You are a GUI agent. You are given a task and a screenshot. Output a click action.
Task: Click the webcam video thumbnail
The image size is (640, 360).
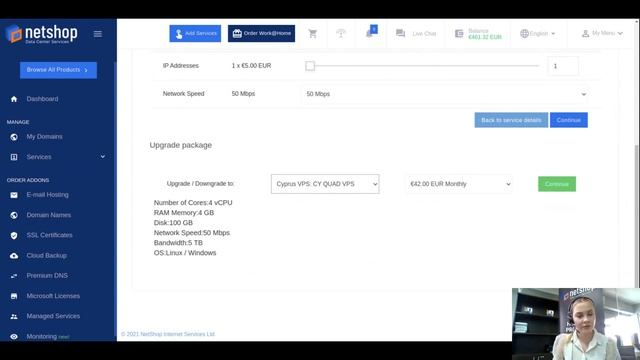[576, 324]
